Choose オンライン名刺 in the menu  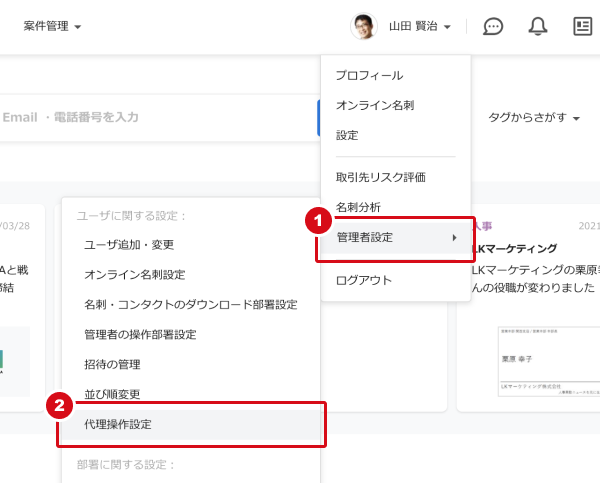[x=375, y=105]
